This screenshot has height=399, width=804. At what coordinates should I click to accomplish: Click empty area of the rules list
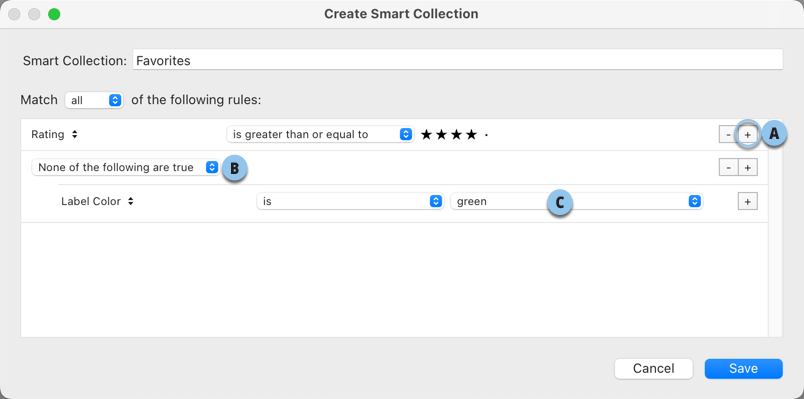394,280
